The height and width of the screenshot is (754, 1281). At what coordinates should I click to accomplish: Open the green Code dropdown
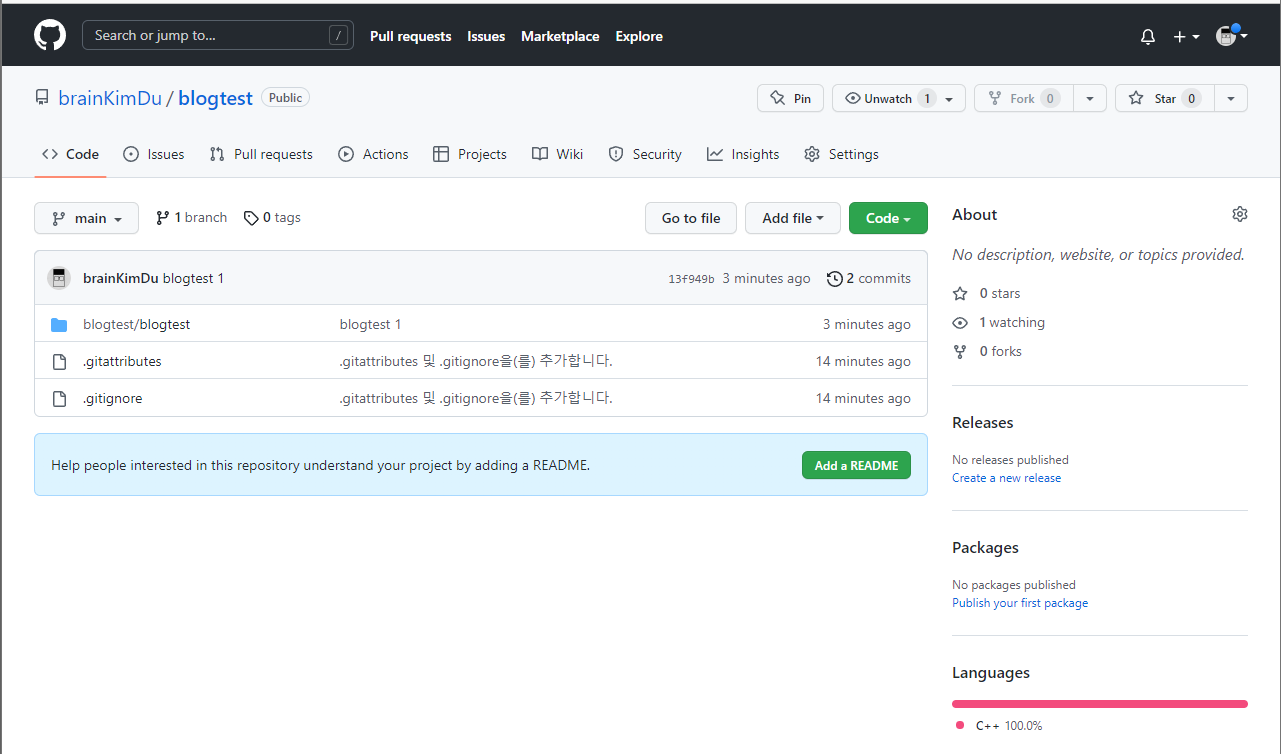888,218
